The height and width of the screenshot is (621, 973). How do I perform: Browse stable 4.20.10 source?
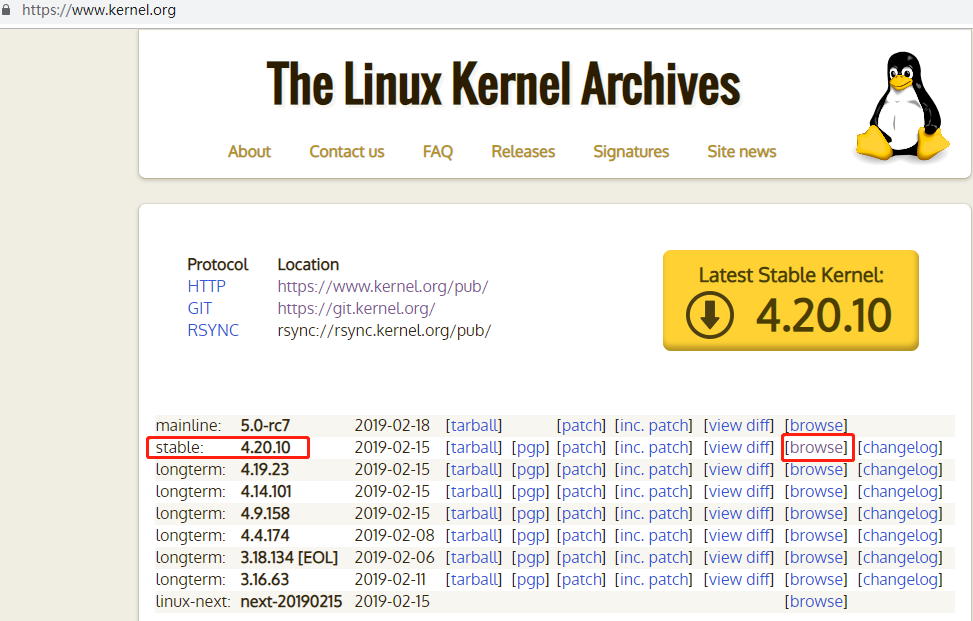(816, 447)
